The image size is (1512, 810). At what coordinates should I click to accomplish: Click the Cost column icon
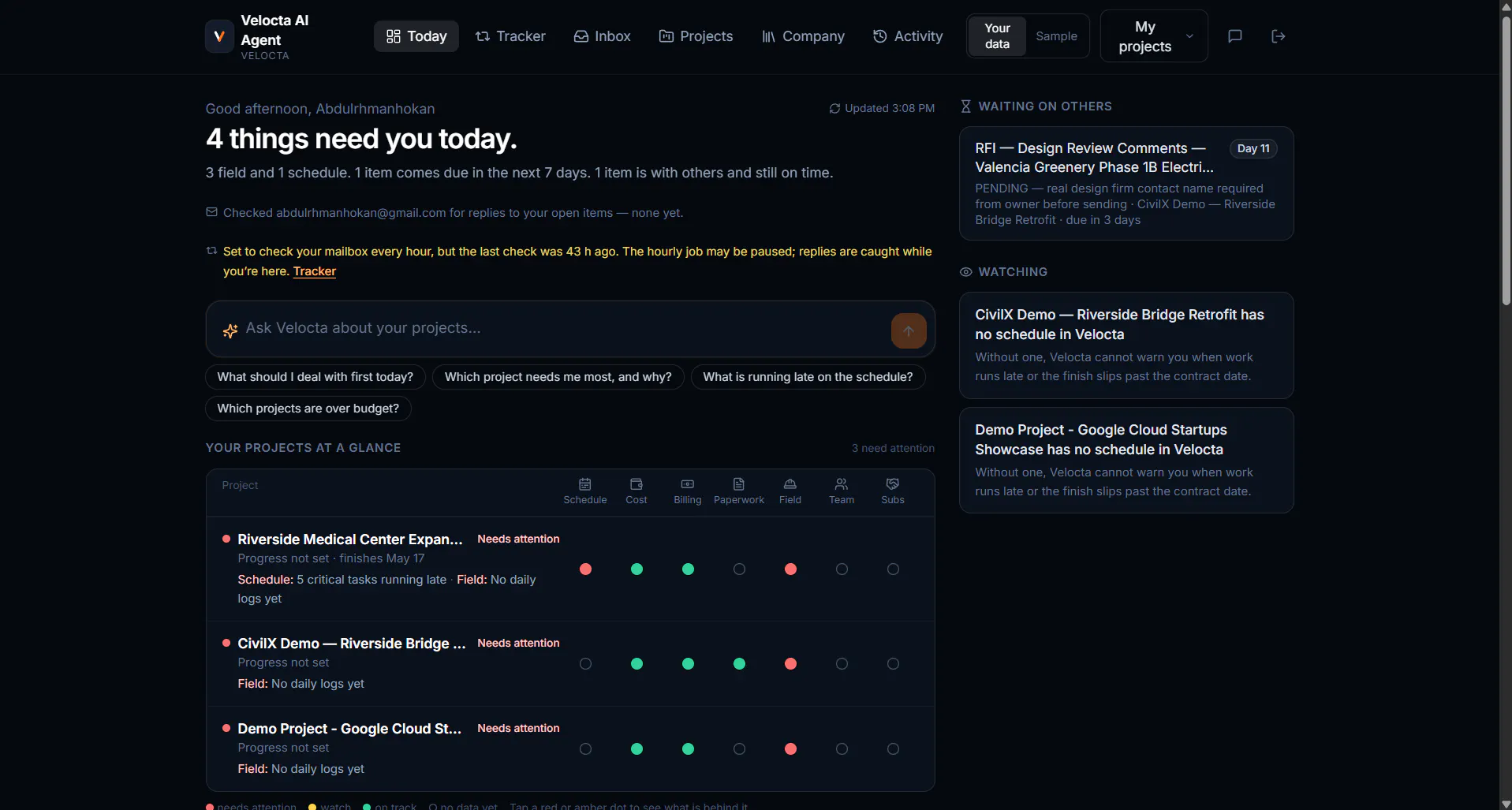637,484
